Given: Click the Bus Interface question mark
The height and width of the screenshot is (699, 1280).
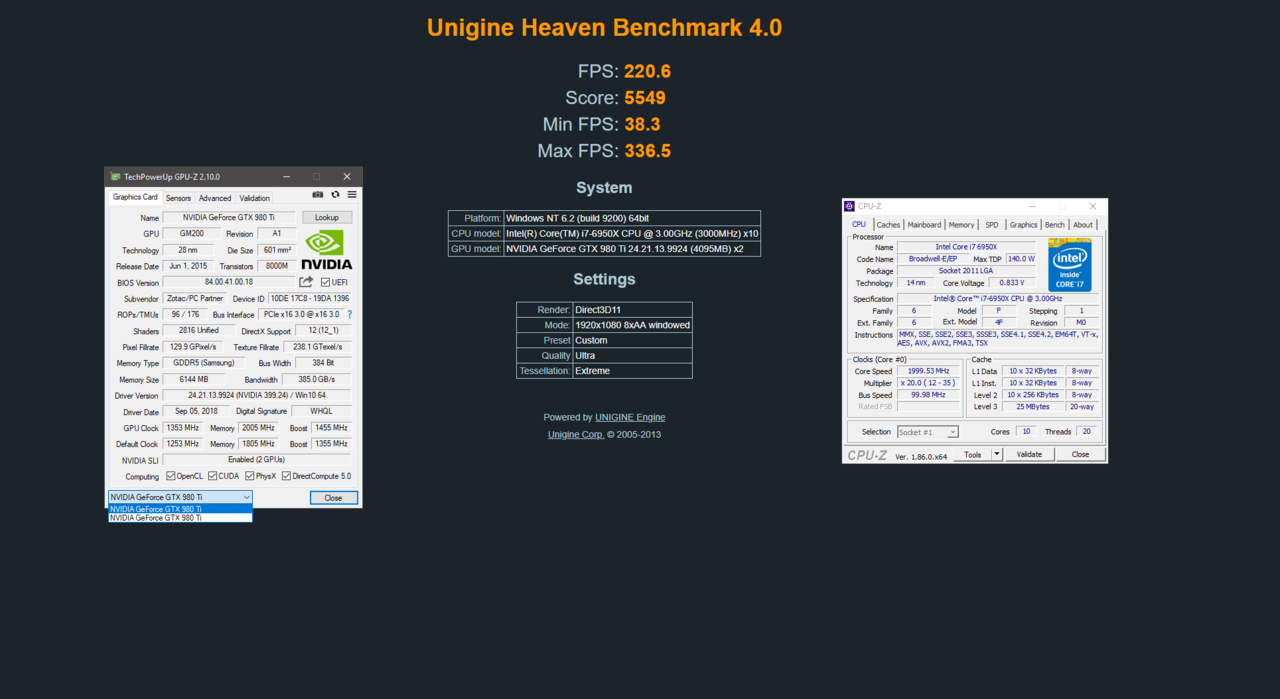Looking at the screenshot, I should tap(349, 314).
